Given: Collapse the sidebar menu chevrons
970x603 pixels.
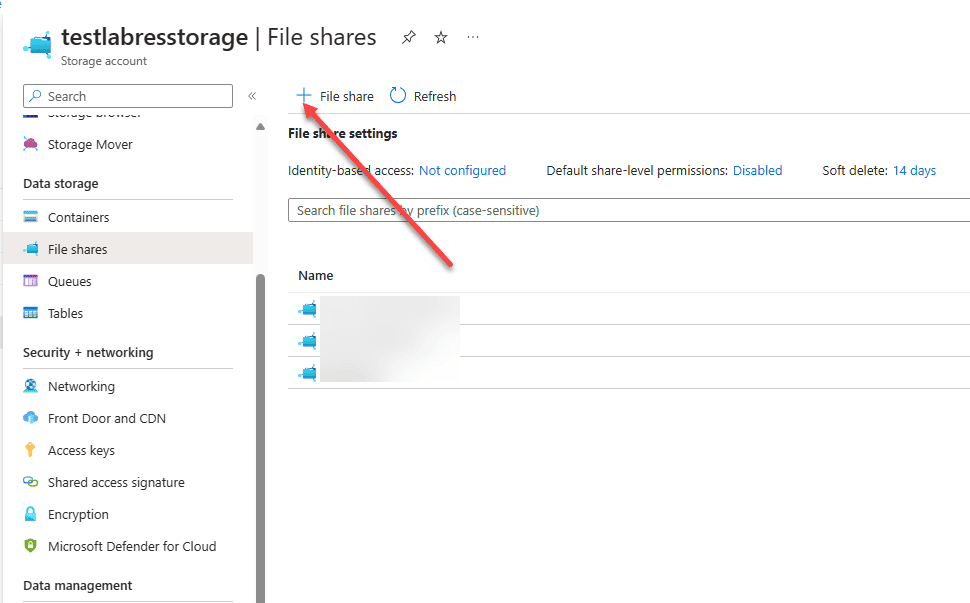Looking at the screenshot, I should point(252,96).
